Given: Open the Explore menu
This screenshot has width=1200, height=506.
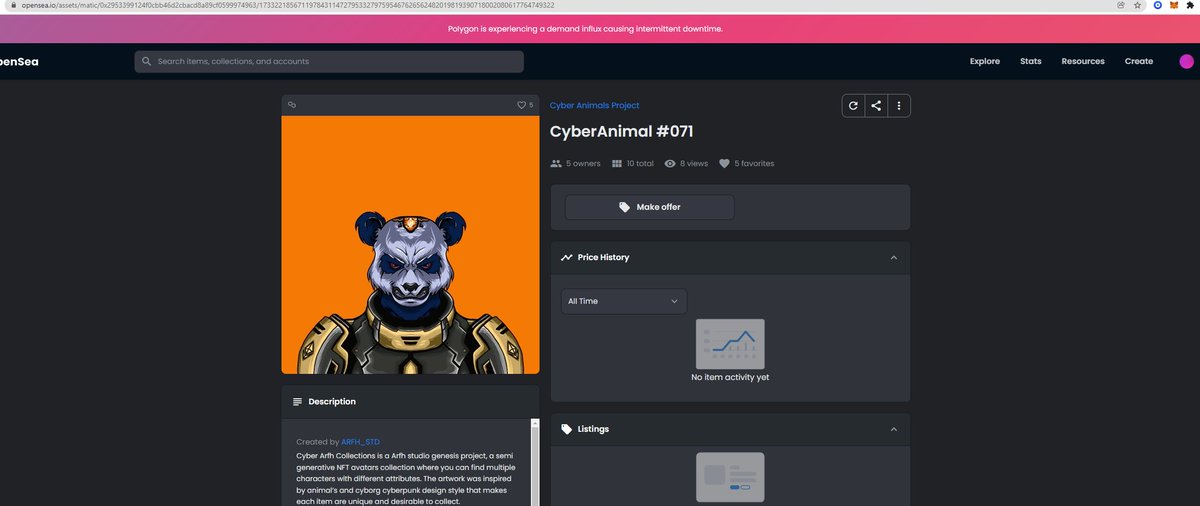Looking at the screenshot, I should [985, 61].
